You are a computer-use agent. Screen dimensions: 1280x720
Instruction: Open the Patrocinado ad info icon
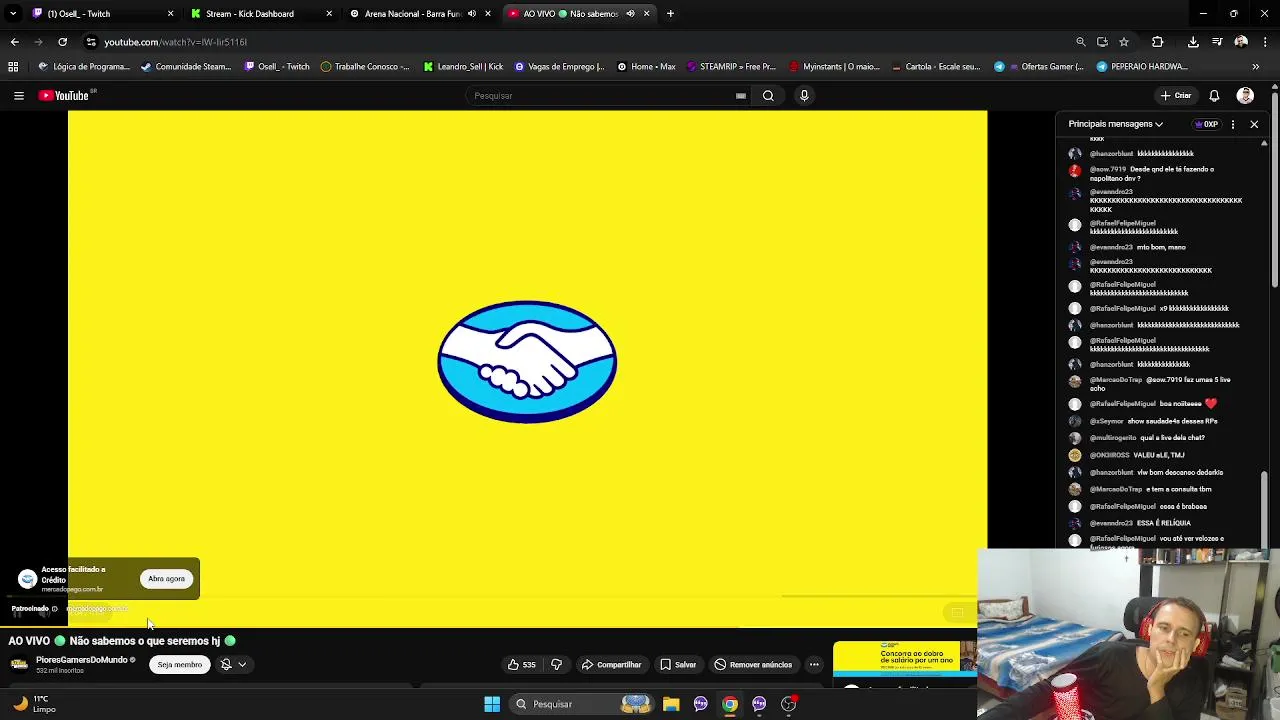54,609
